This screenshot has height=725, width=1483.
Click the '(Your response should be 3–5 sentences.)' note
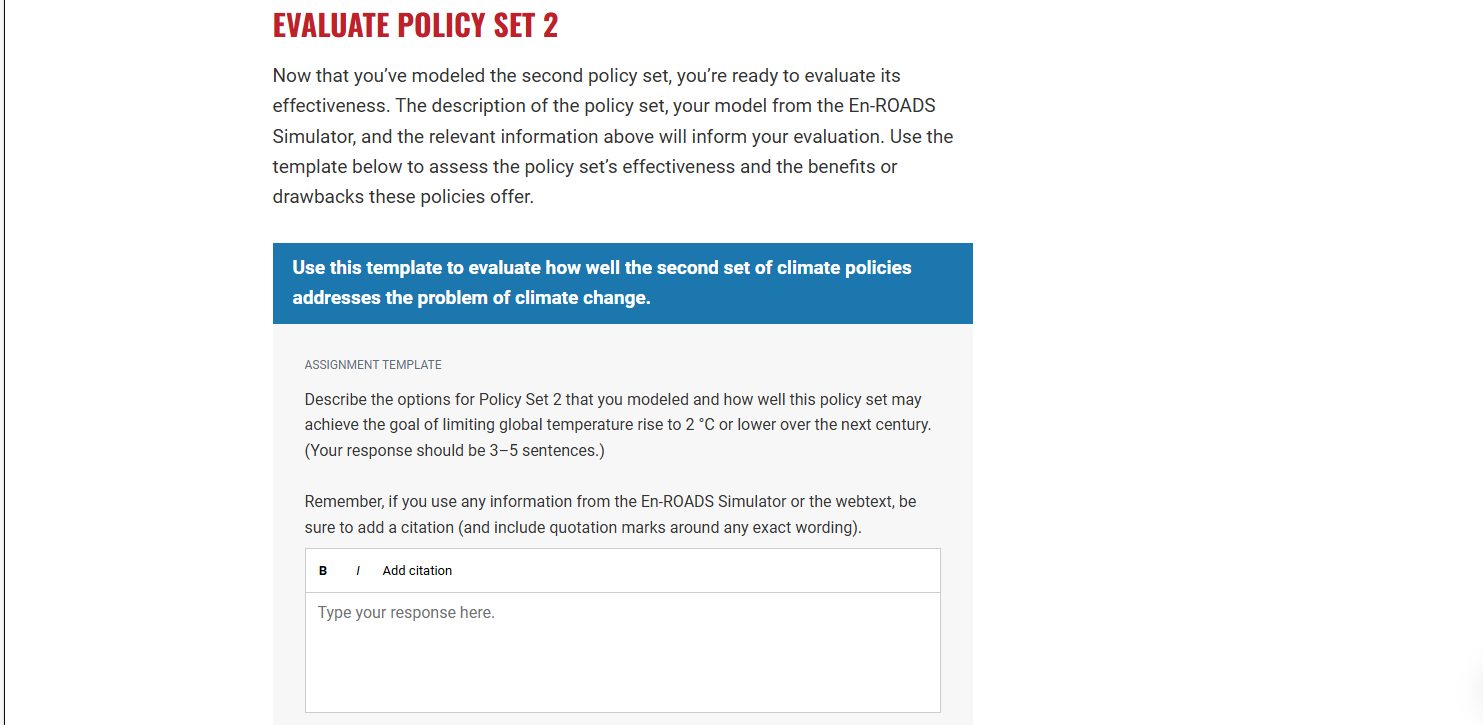click(455, 450)
